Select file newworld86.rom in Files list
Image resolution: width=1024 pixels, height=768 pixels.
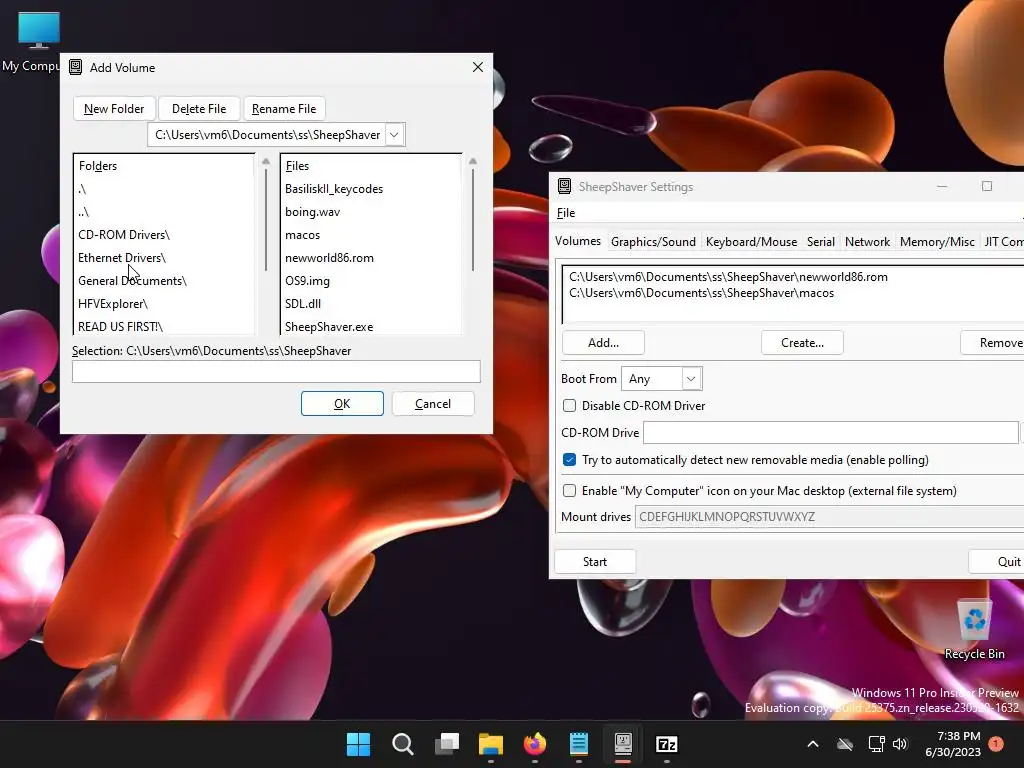tap(330, 257)
